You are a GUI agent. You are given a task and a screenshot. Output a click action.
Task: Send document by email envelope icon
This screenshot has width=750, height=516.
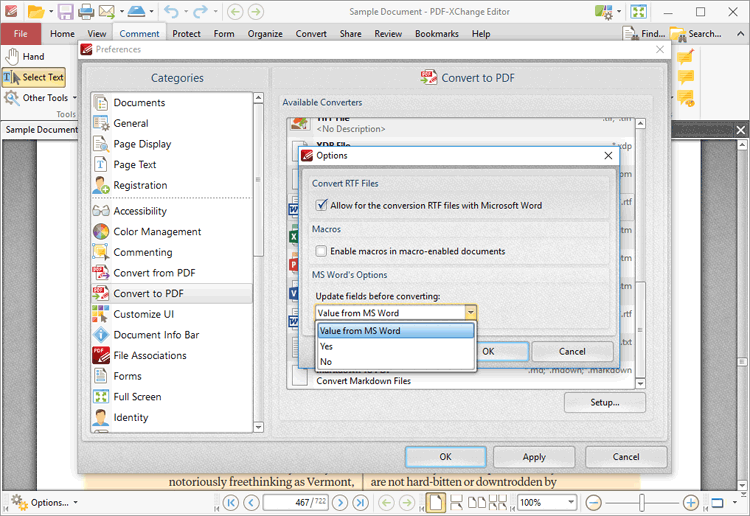click(x=107, y=11)
